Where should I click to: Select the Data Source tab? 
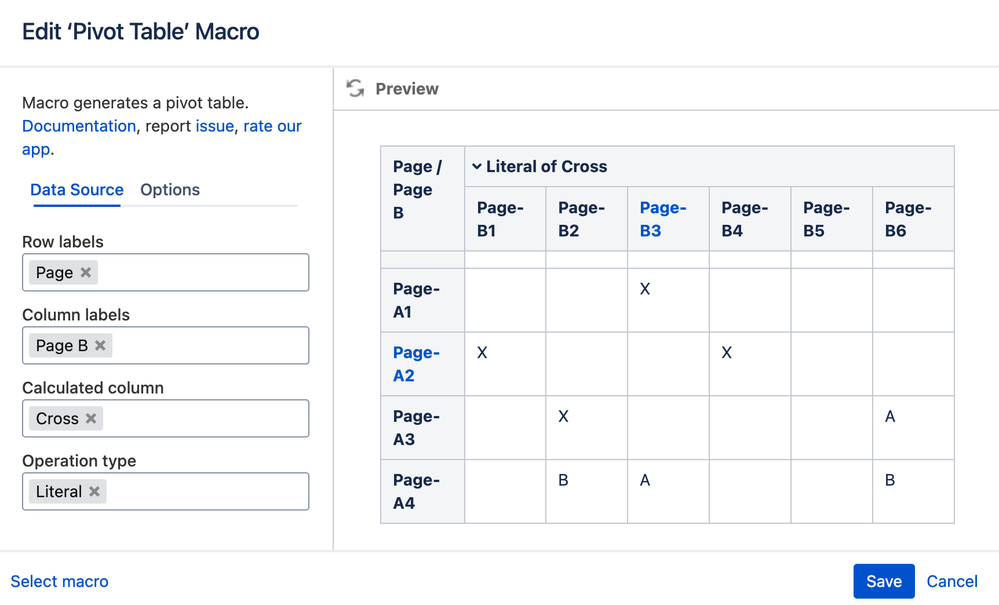coord(77,190)
